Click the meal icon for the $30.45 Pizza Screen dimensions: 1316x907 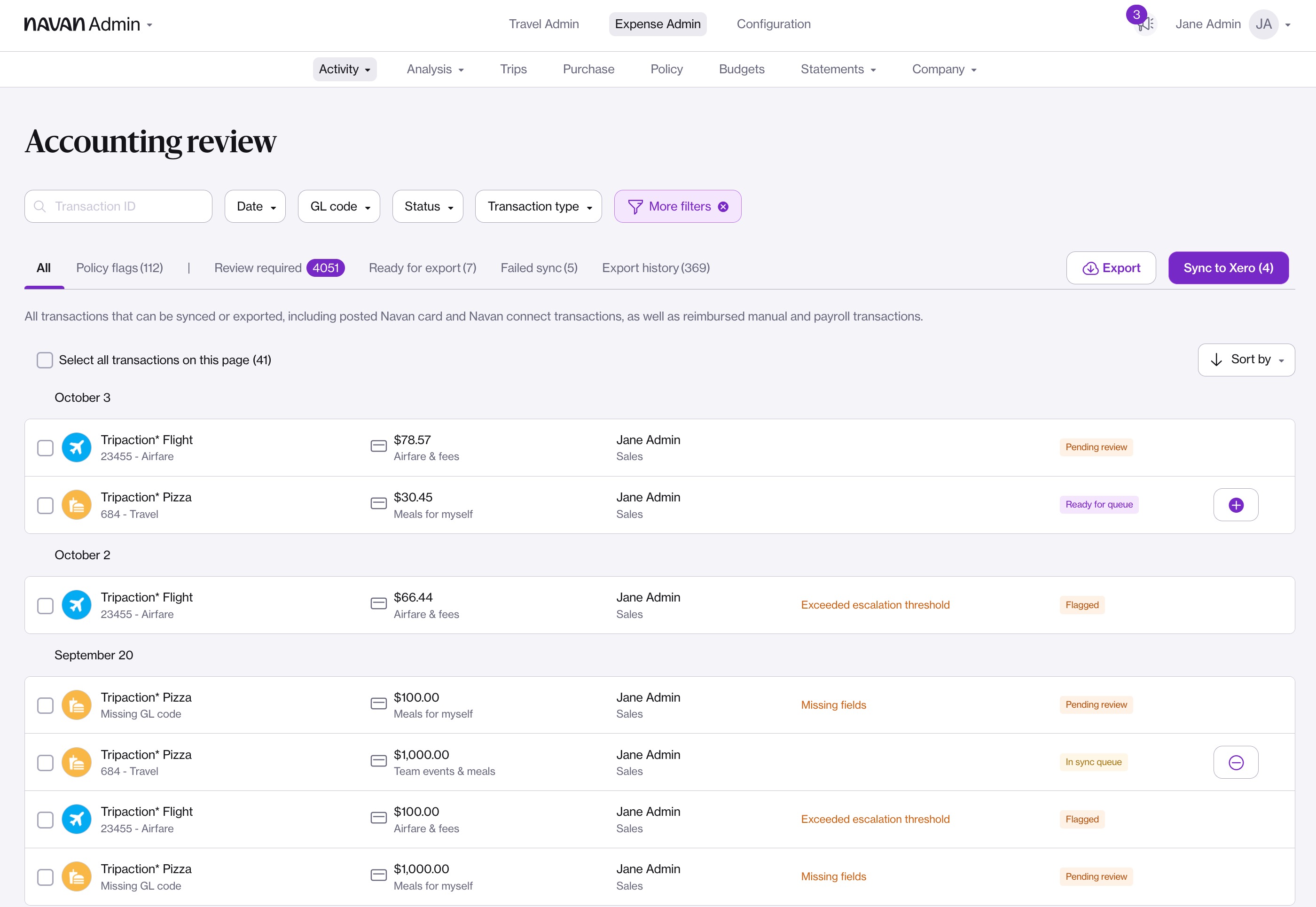[x=76, y=505]
